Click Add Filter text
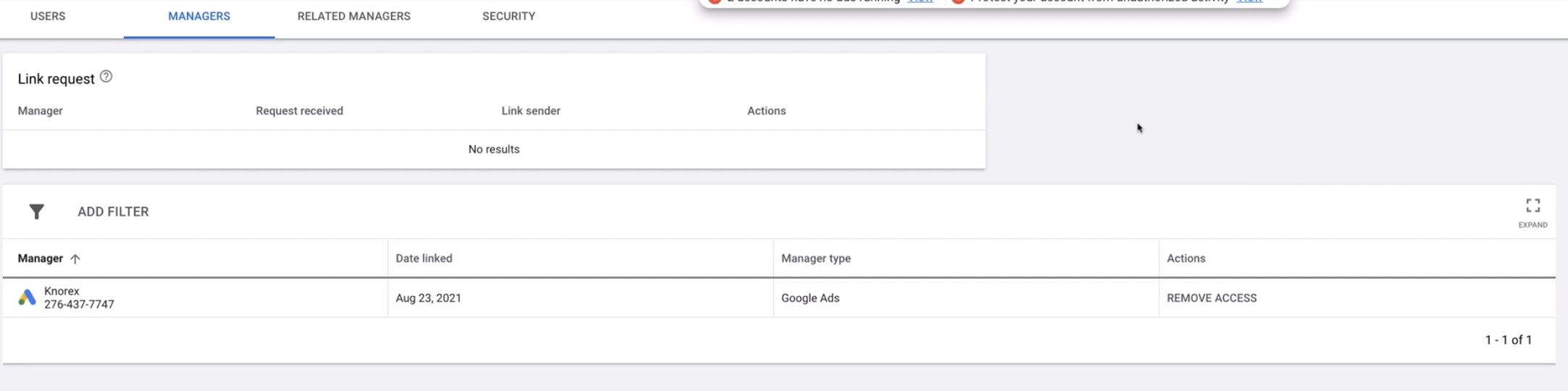This screenshot has height=391, width=1568. click(113, 211)
